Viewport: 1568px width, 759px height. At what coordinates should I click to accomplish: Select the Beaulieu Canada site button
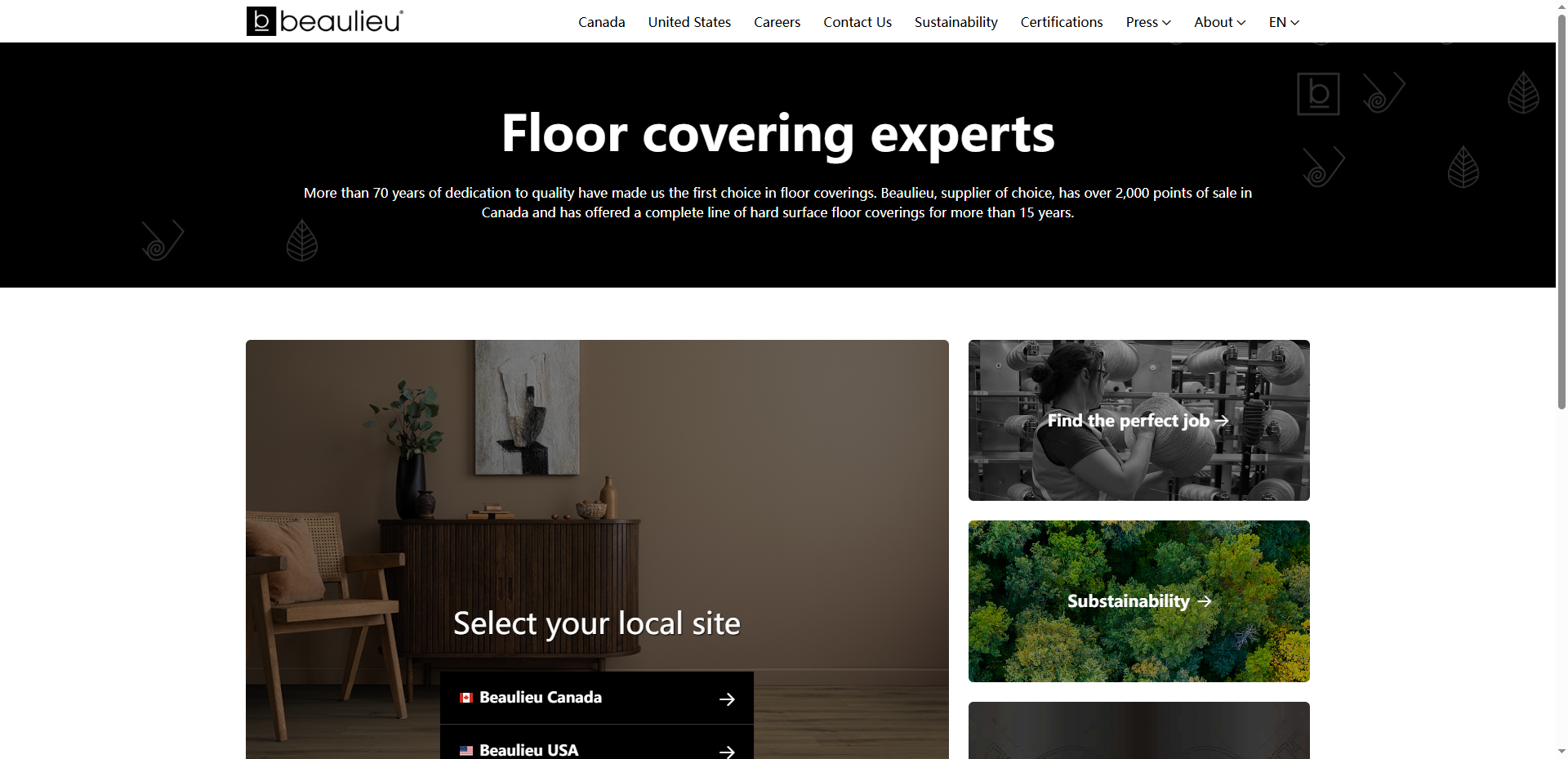click(597, 698)
